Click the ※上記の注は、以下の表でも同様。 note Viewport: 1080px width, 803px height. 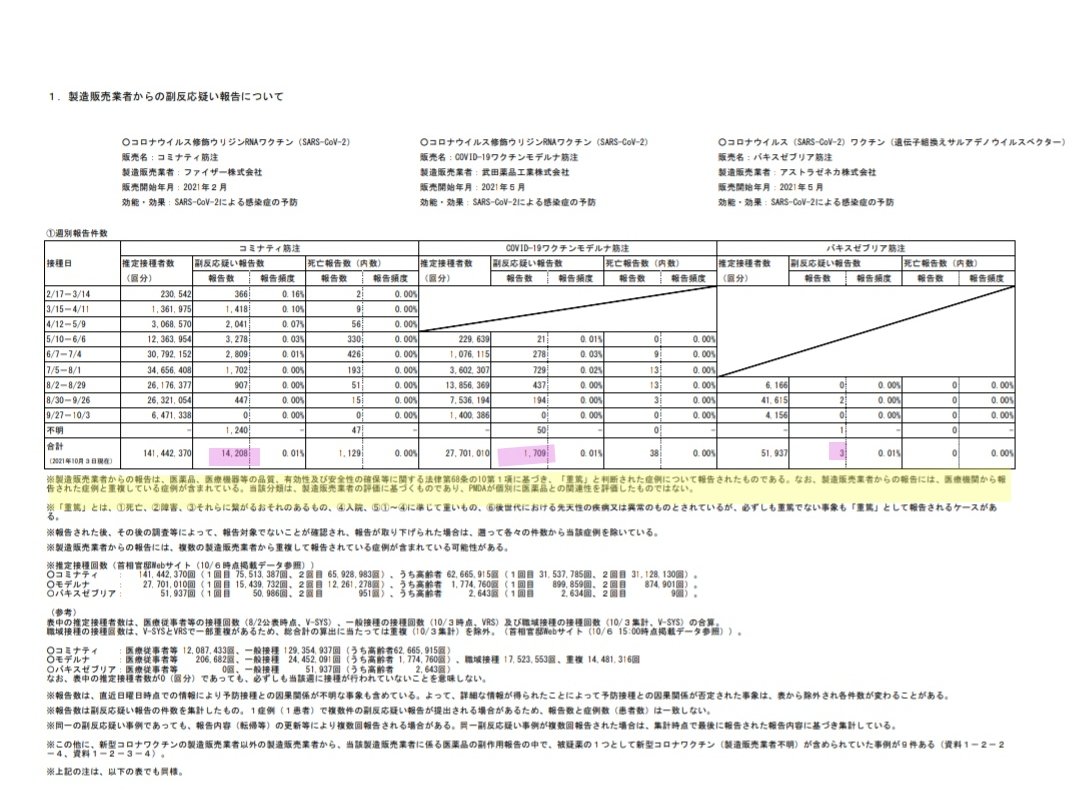115,772
